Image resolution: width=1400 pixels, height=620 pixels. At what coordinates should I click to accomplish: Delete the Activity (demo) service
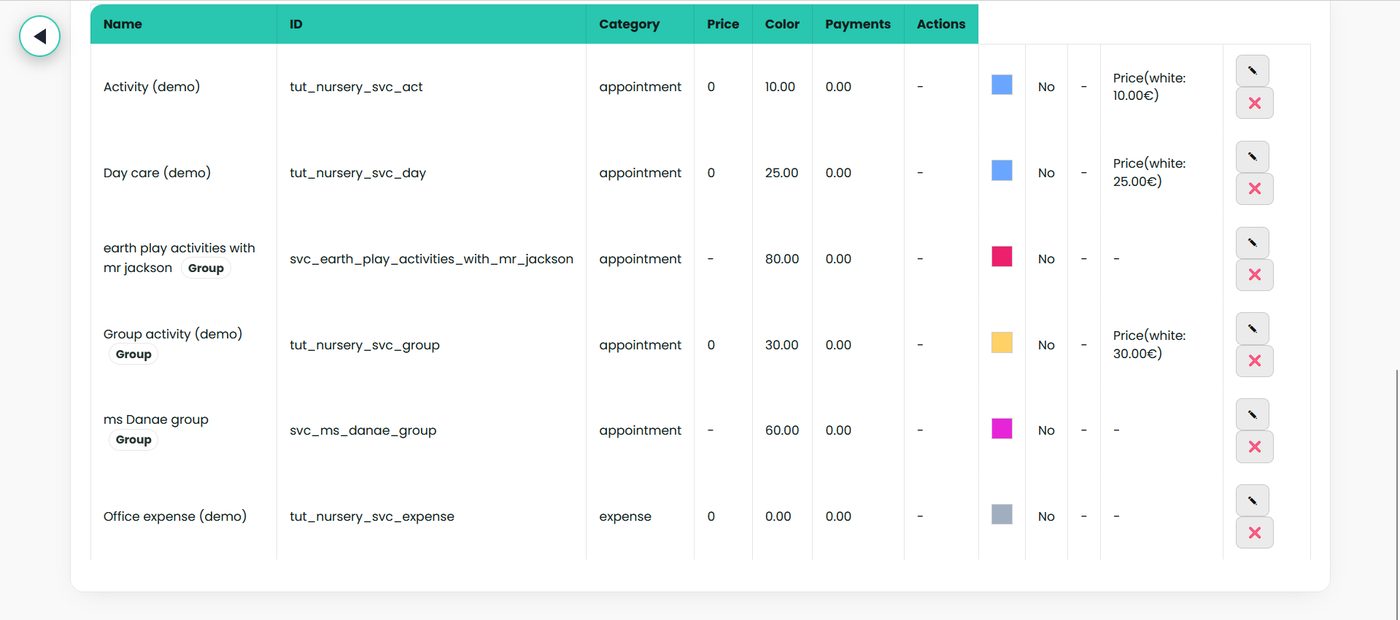tap(1254, 103)
